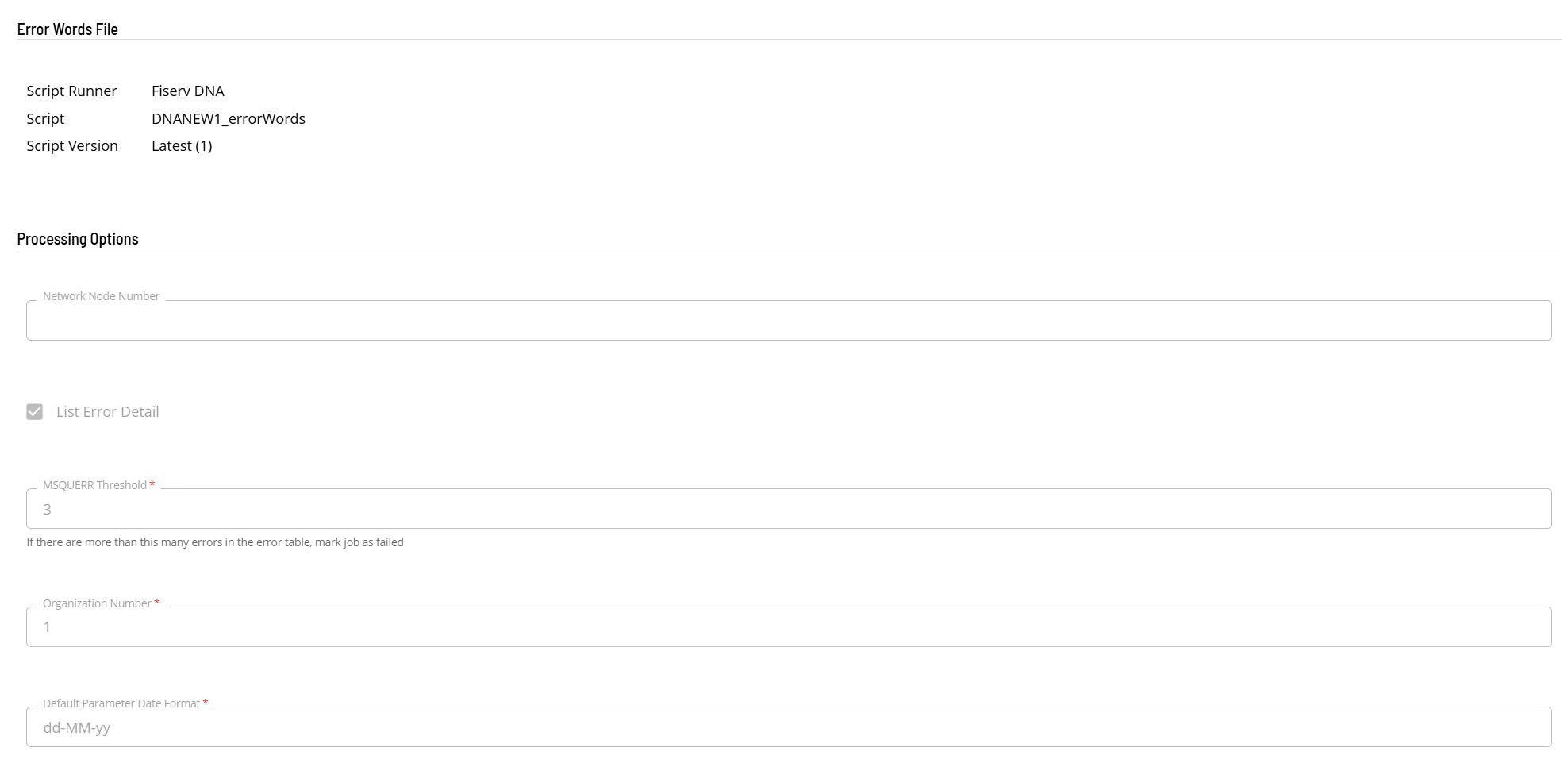
Task: Select the 'Fiserv DNA' script runner value
Action: coord(188,91)
